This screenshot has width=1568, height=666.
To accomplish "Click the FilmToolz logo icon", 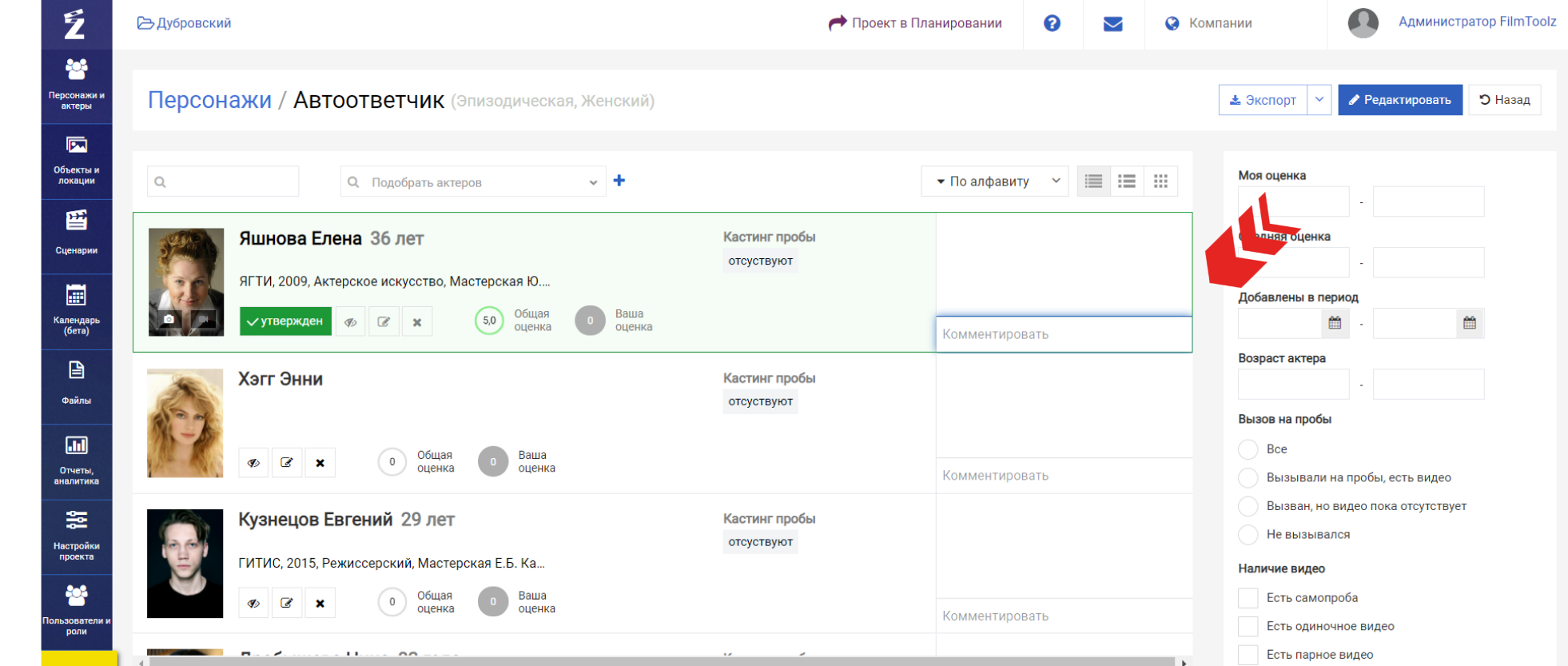I will tap(74, 24).
